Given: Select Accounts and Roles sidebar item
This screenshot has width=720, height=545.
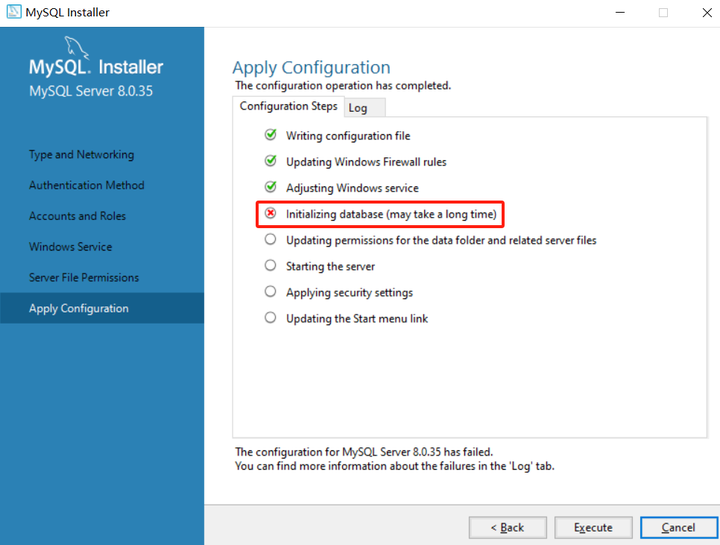Looking at the screenshot, I should (77, 216).
